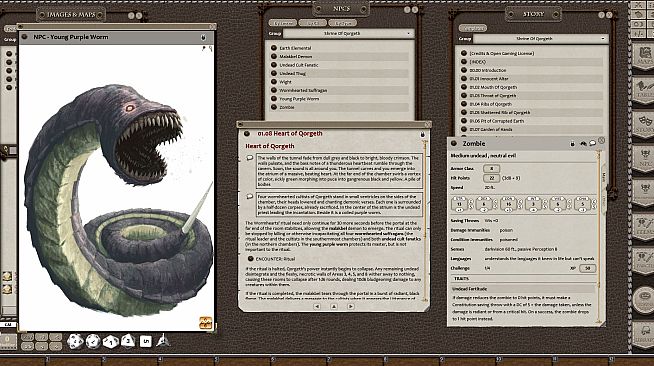Viewport: 654px width, 366px height.
Task: Click the third filter button in NPCs window
Action: 342,23
